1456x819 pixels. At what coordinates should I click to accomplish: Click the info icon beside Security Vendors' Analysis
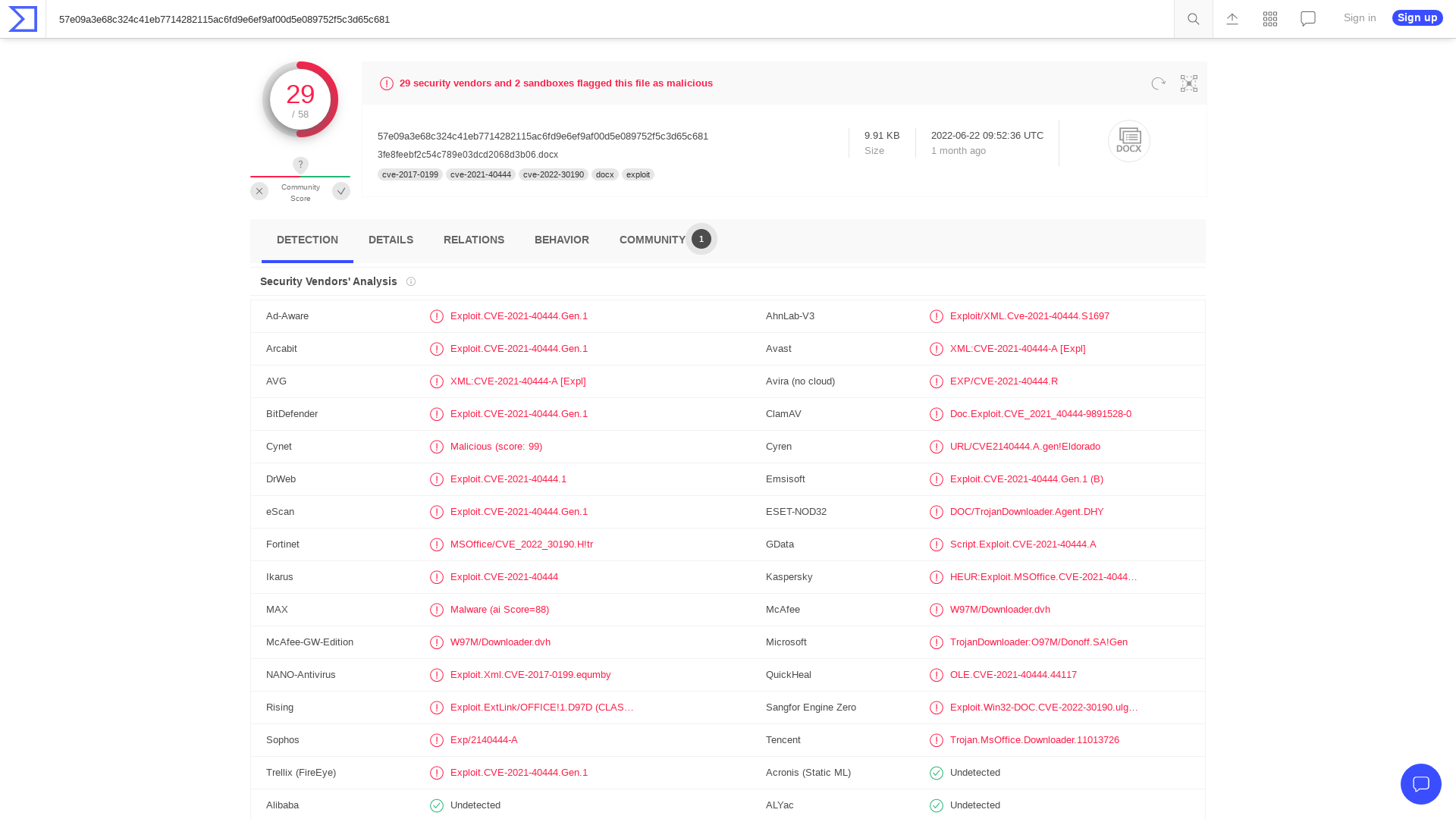click(x=410, y=281)
